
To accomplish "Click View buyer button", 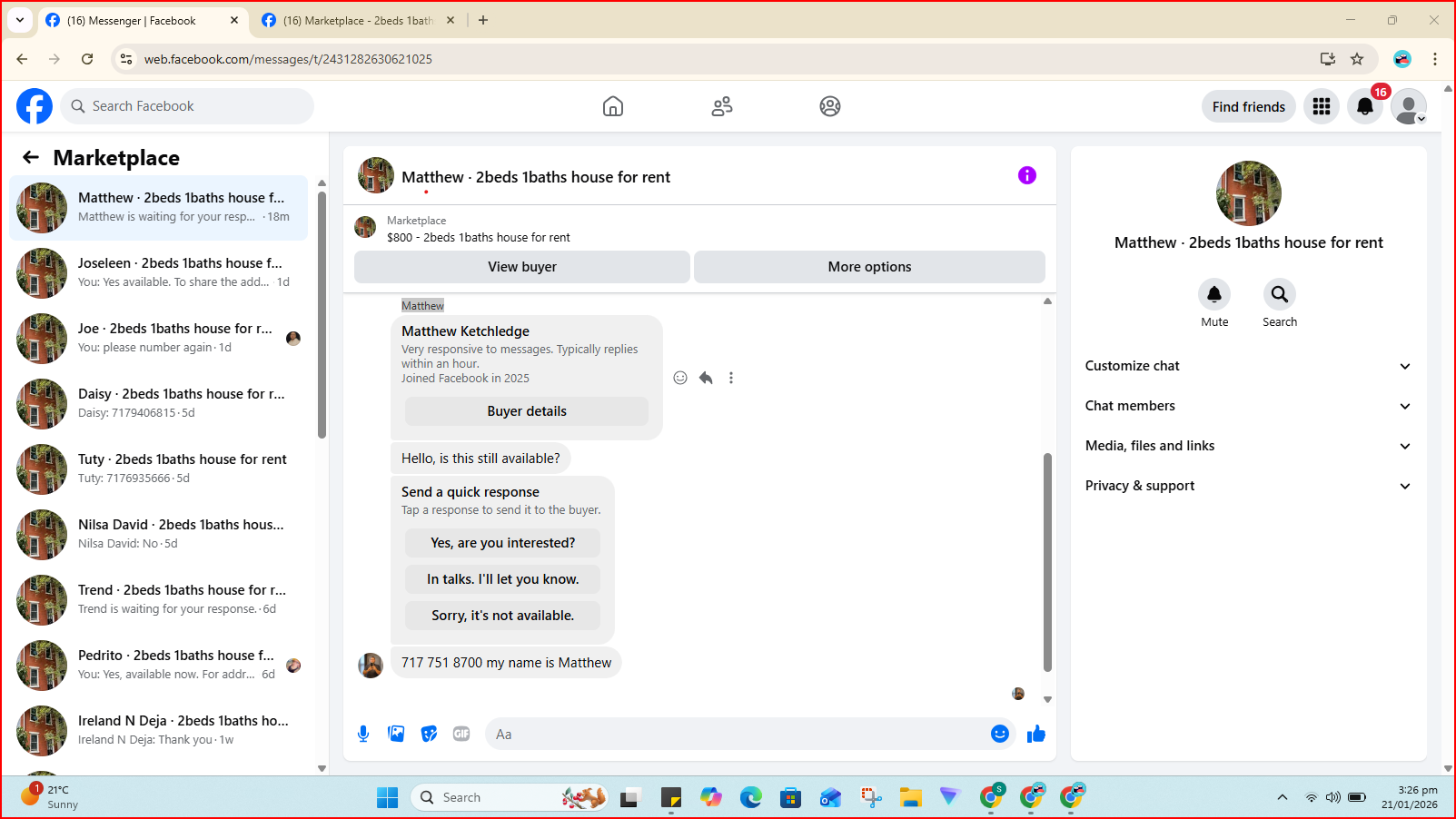I will pos(522,267).
